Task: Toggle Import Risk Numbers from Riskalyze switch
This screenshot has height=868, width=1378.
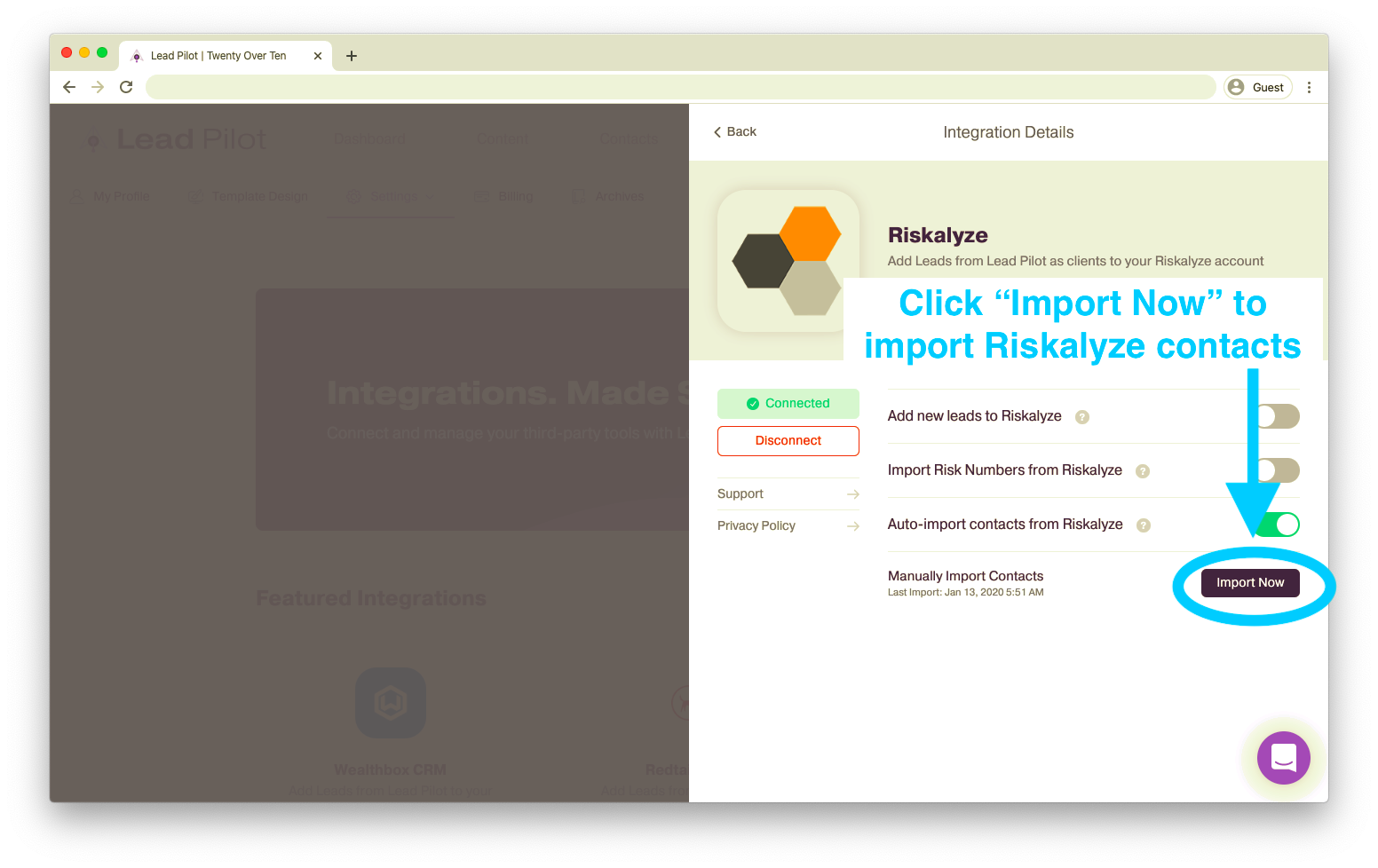Action: coord(1278,470)
